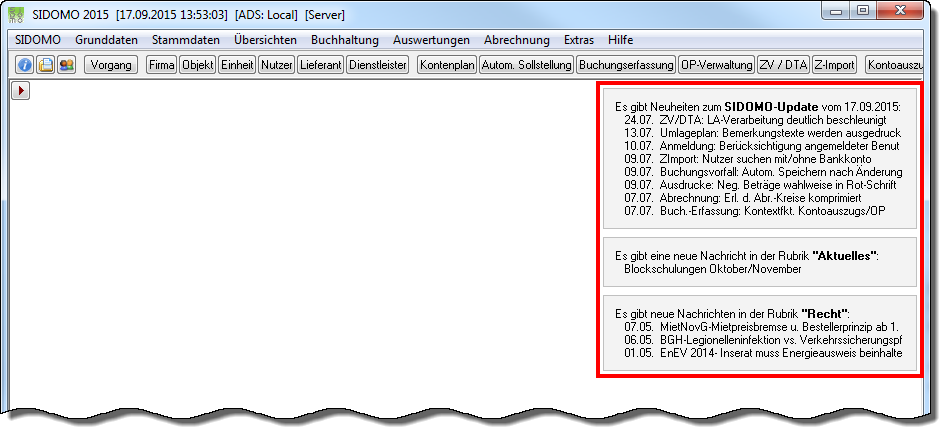This screenshot has height=435, width=946.
Task: Click the Z-Import toolbar button
Action: point(834,65)
